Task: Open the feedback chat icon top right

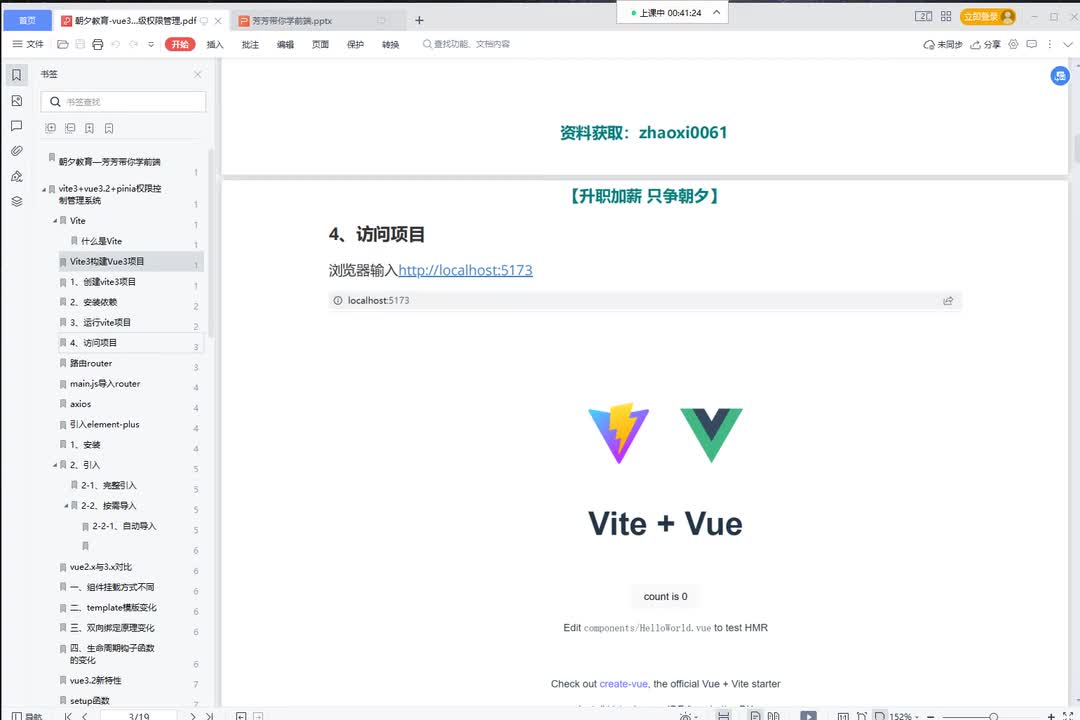Action: 1032,44
